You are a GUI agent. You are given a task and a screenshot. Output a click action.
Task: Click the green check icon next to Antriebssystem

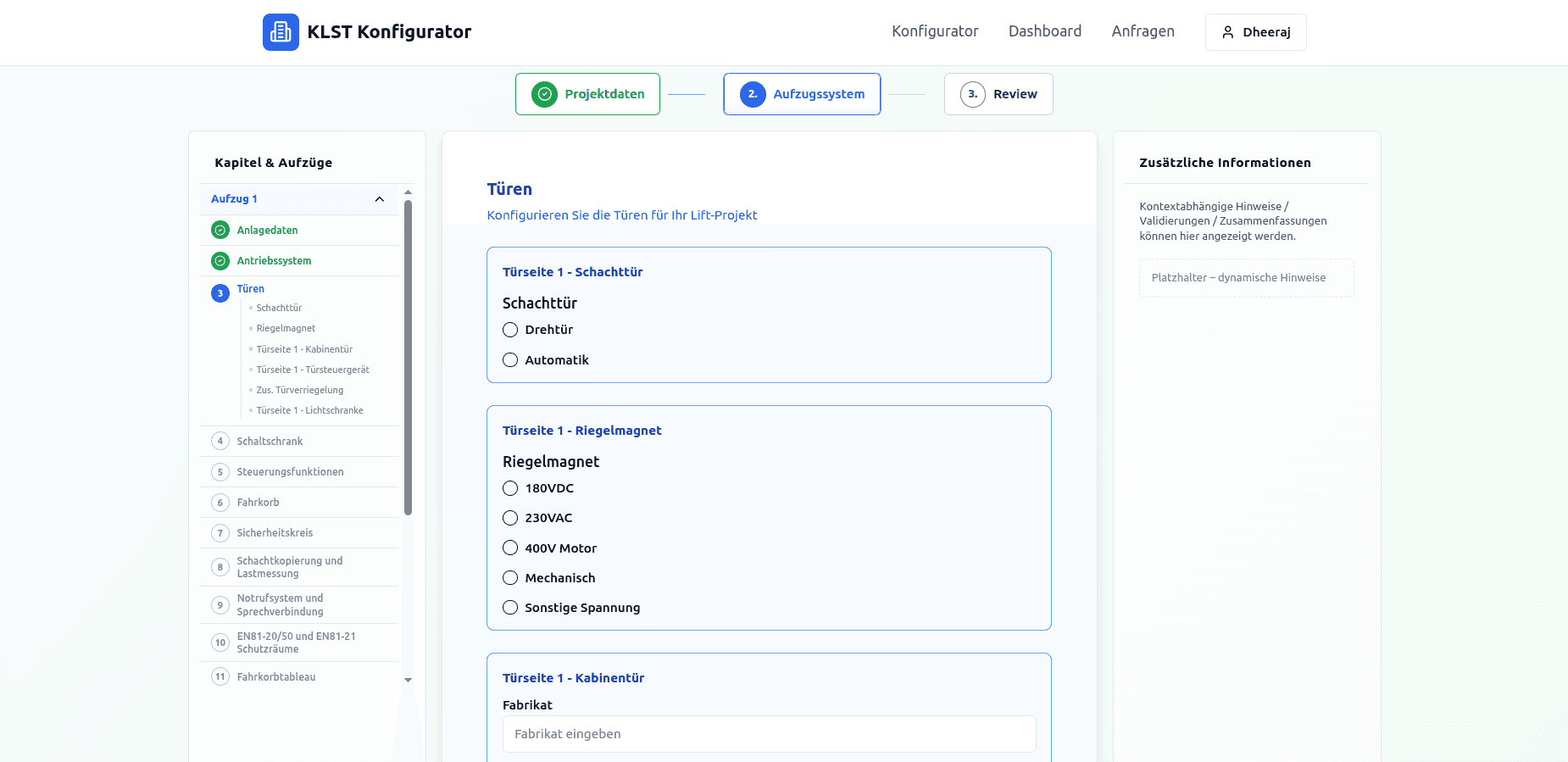point(220,261)
